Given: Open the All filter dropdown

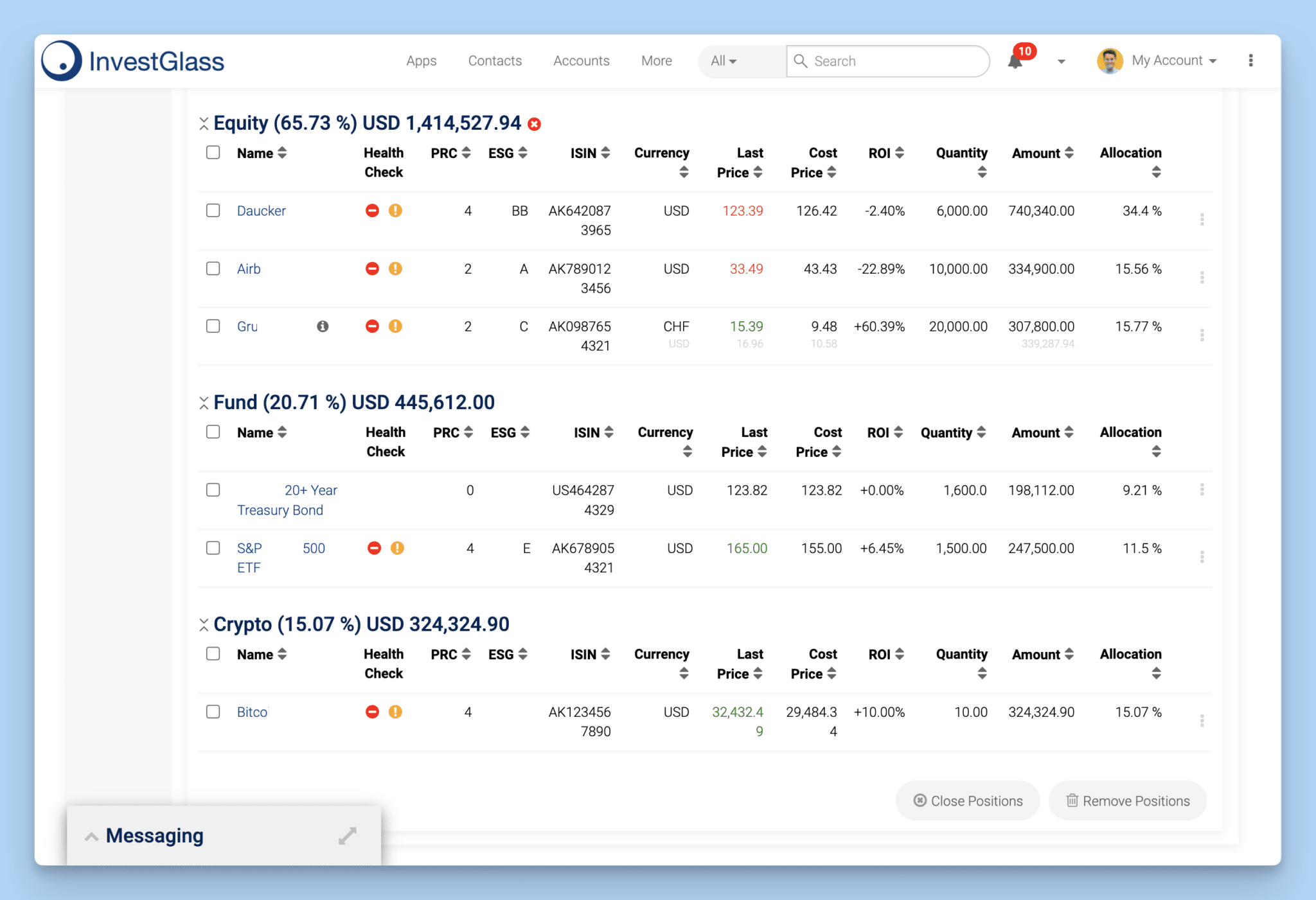Looking at the screenshot, I should click(723, 60).
